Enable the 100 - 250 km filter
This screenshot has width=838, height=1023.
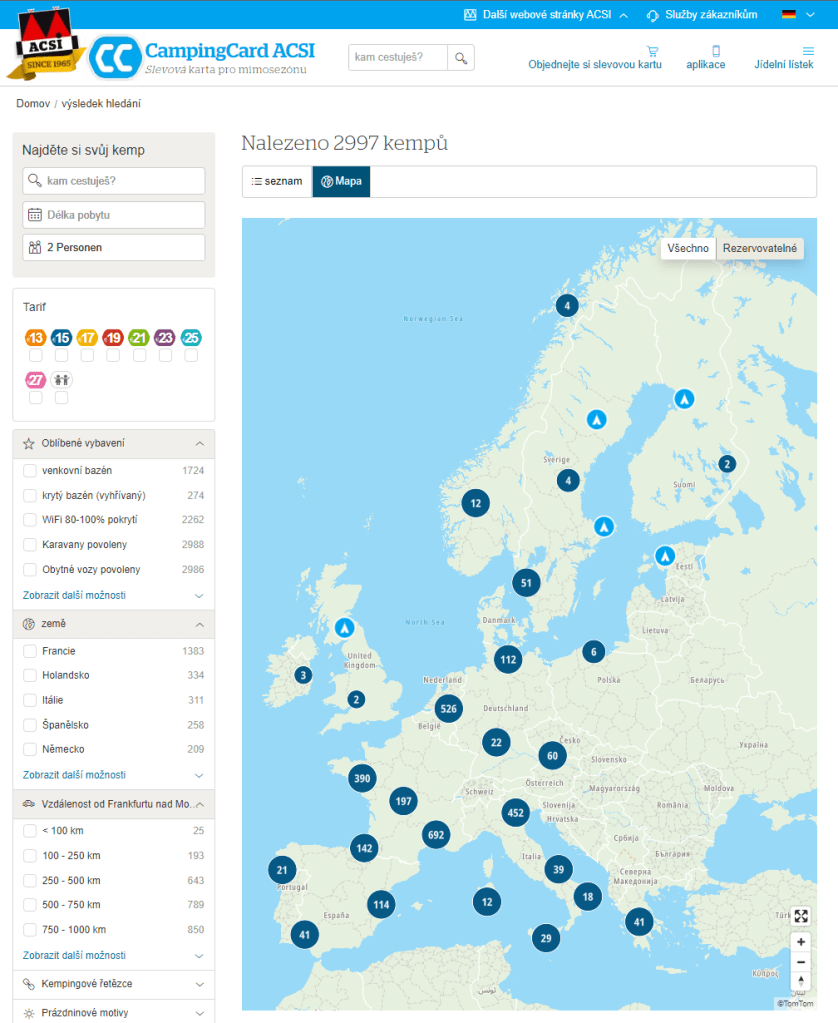[x=30, y=856]
